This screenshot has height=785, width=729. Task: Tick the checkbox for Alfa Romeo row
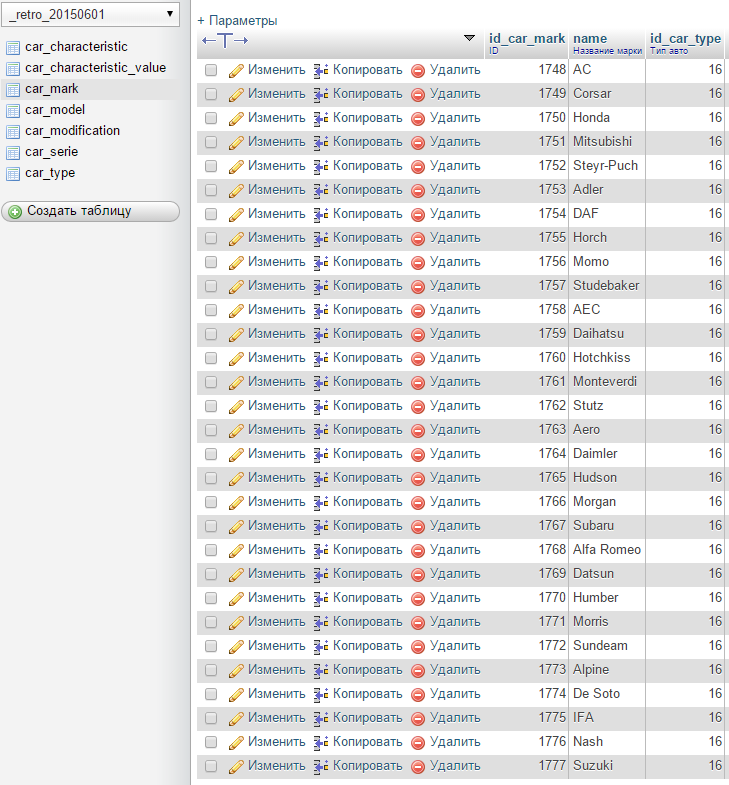point(211,550)
